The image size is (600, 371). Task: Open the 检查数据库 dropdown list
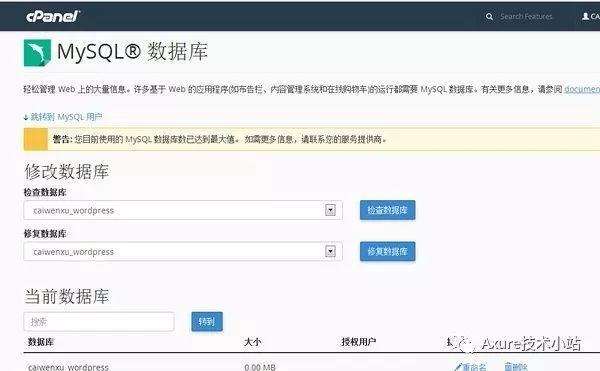183,210
